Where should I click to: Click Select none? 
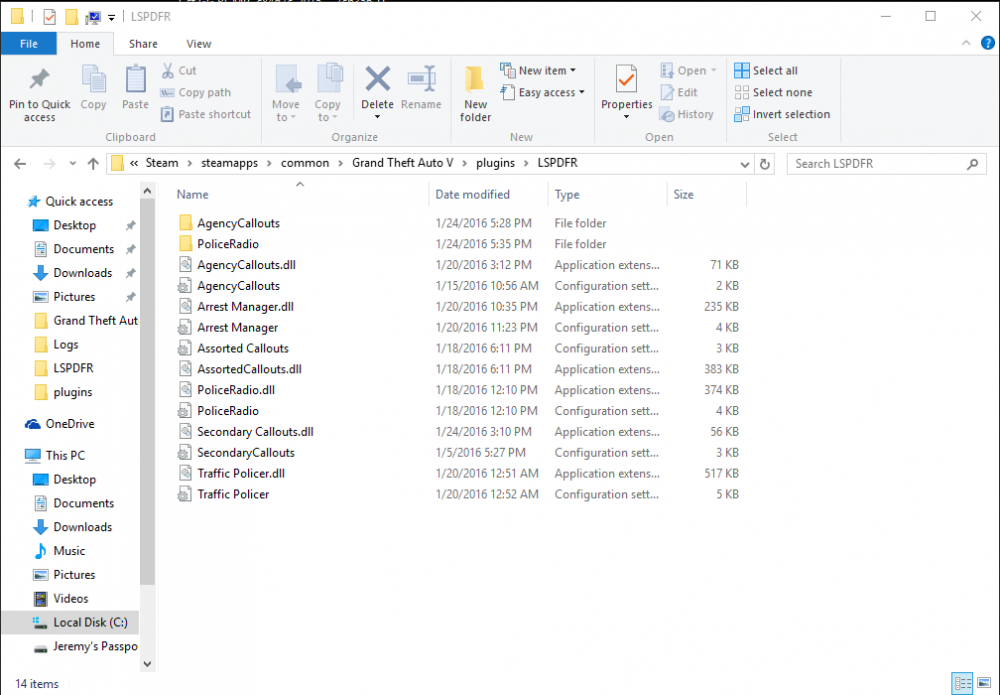coord(777,91)
